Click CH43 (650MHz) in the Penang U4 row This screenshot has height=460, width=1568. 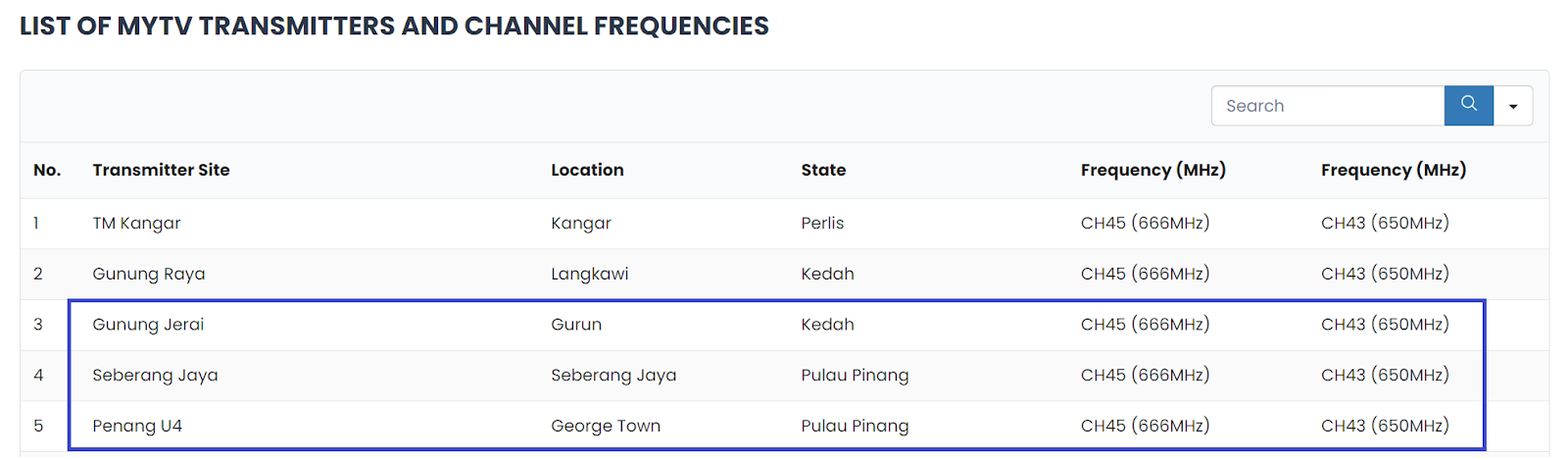pos(1385,426)
